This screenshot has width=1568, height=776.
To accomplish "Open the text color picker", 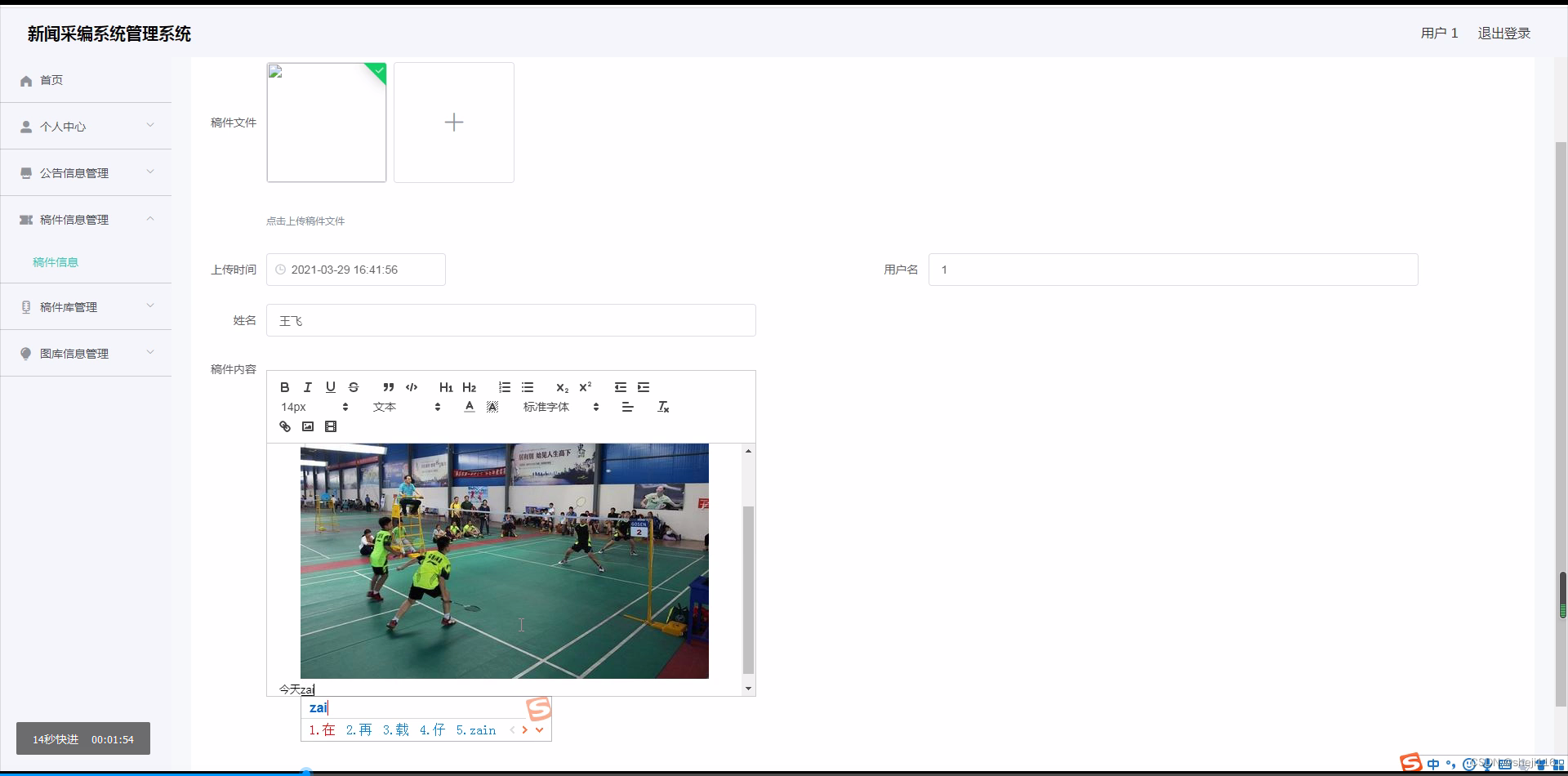I will pos(470,406).
